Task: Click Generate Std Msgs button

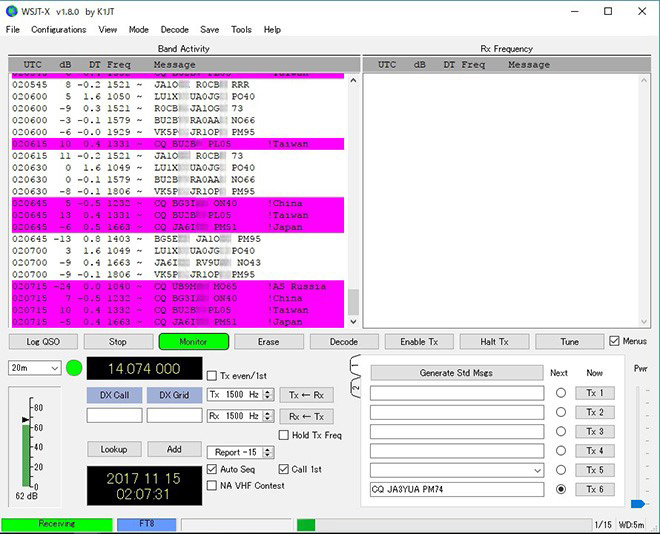Action: pos(457,373)
